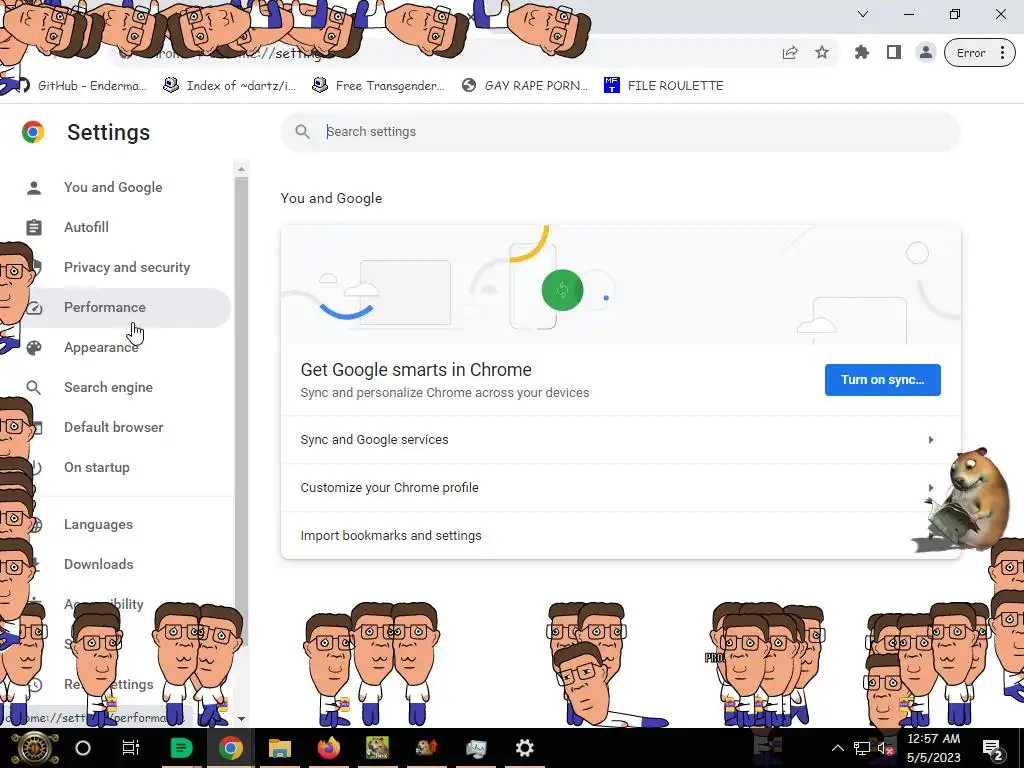Screen dimensions: 1024x768
Task: Click the Search engine magnifier icon
Action: click(x=34, y=388)
